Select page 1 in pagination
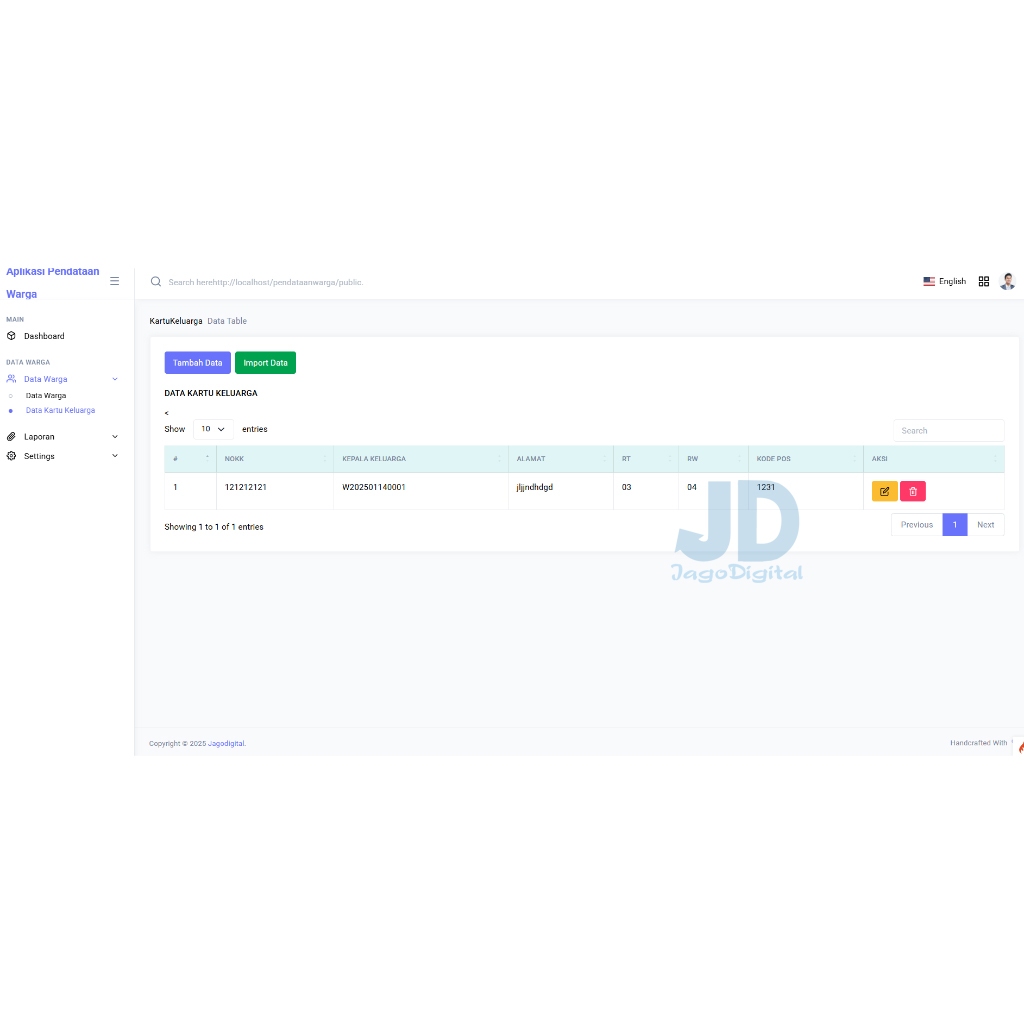1024x1024 pixels. [x=954, y=524]
